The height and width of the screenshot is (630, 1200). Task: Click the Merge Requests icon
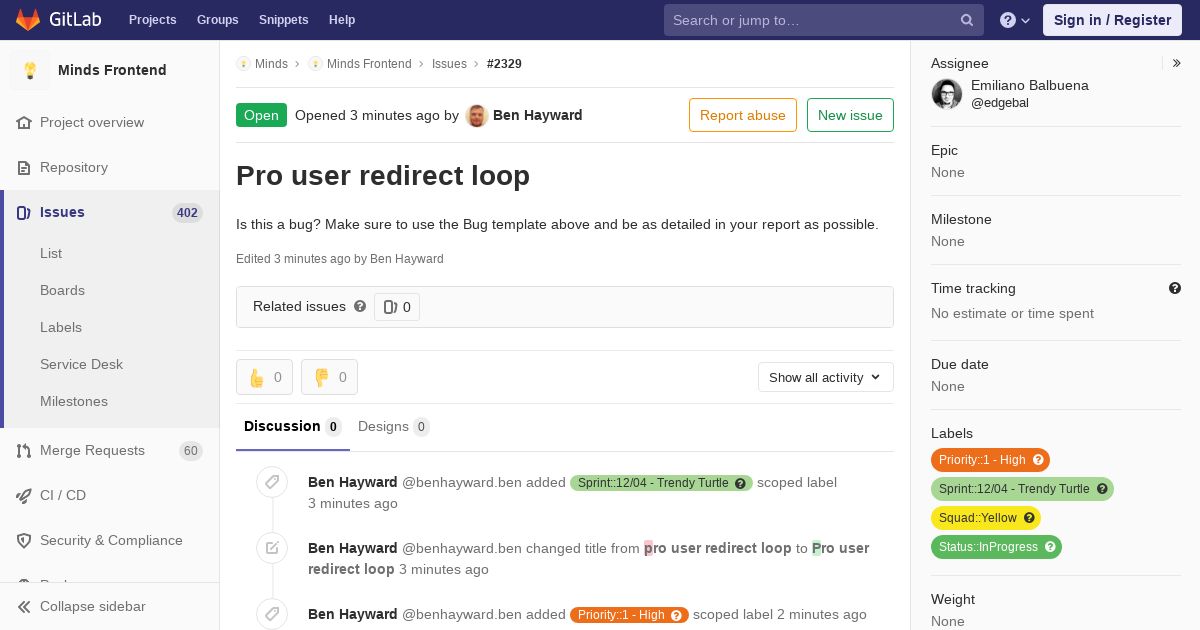24,451
